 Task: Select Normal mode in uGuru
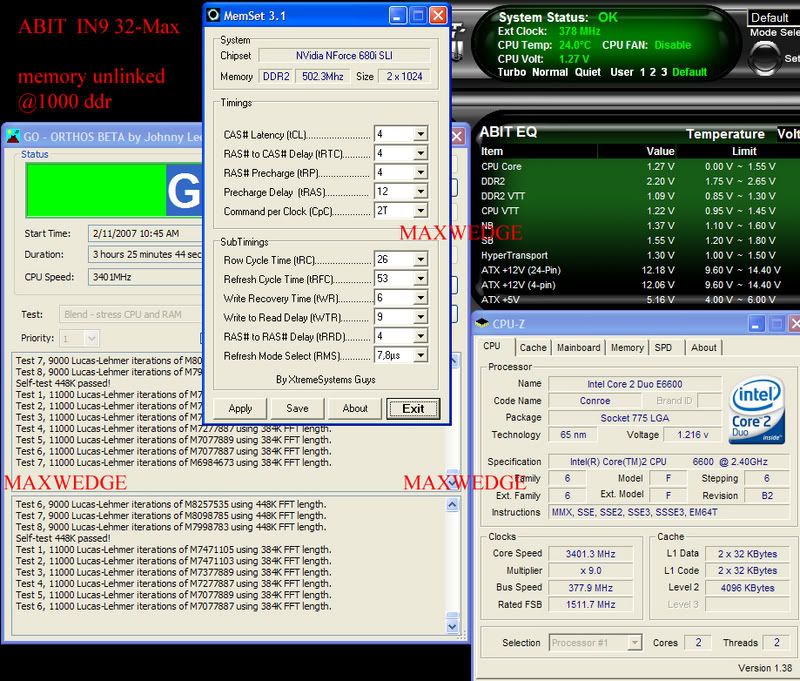pos(549,72)
